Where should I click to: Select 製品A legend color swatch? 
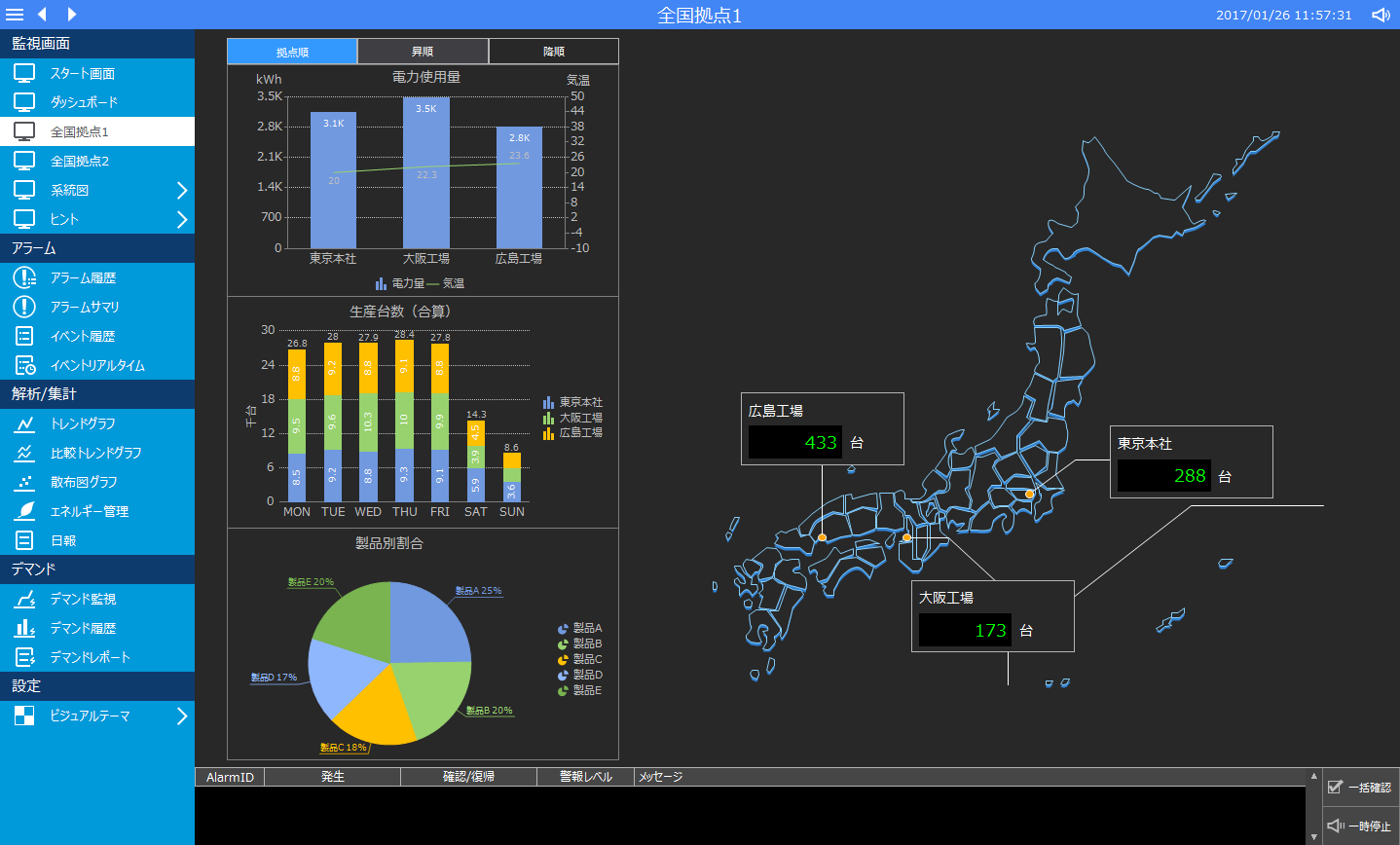(563, 629)
